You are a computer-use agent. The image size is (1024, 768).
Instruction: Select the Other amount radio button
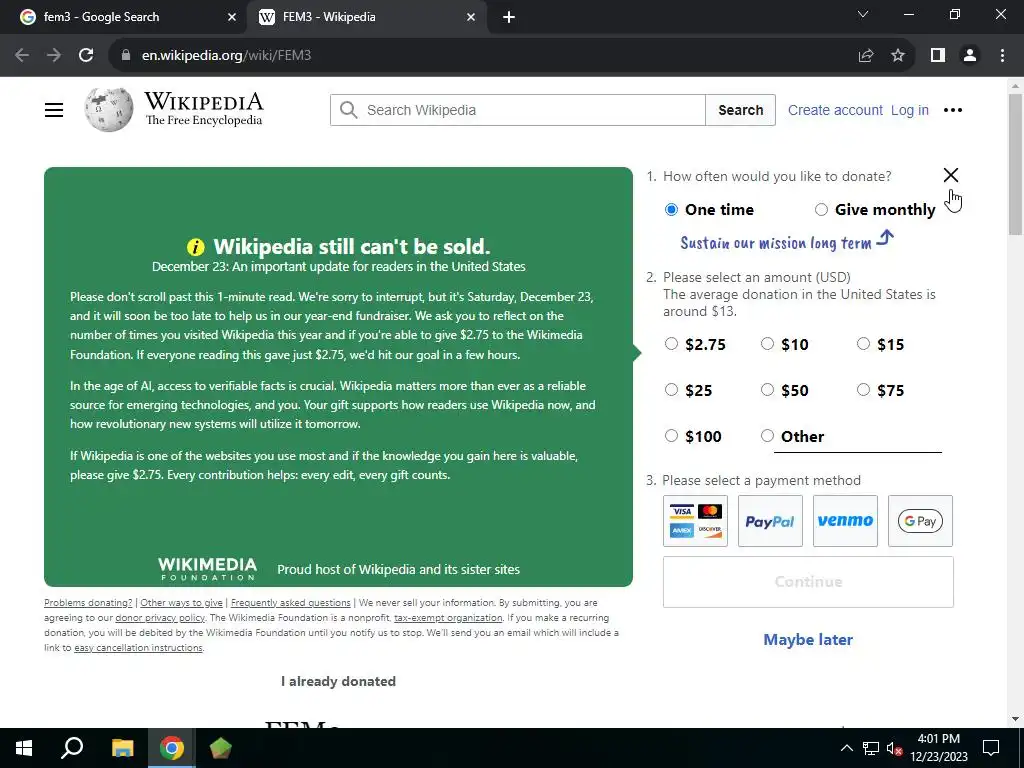[x=767, y=436]
